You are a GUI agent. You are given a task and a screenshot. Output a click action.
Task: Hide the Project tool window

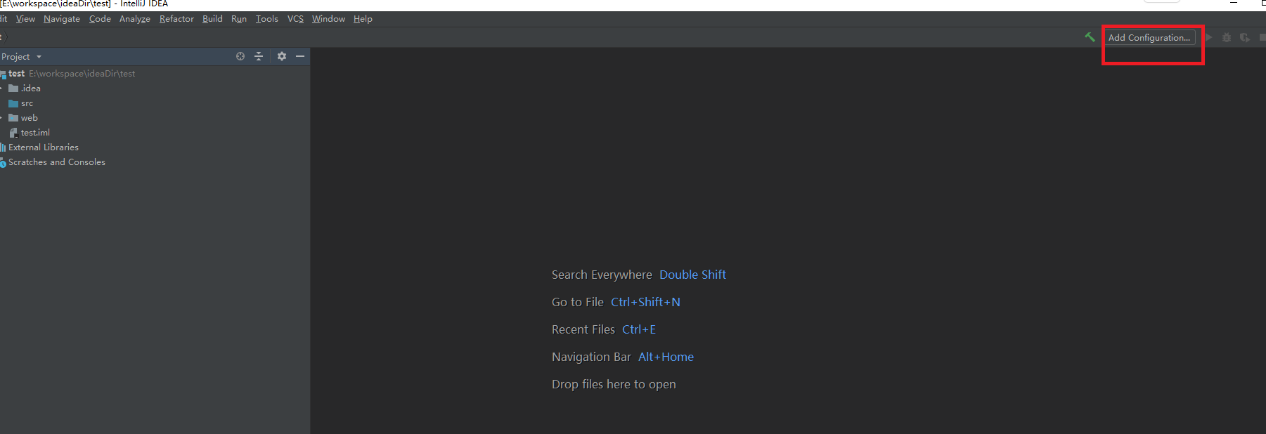click(x=300, y=57)
